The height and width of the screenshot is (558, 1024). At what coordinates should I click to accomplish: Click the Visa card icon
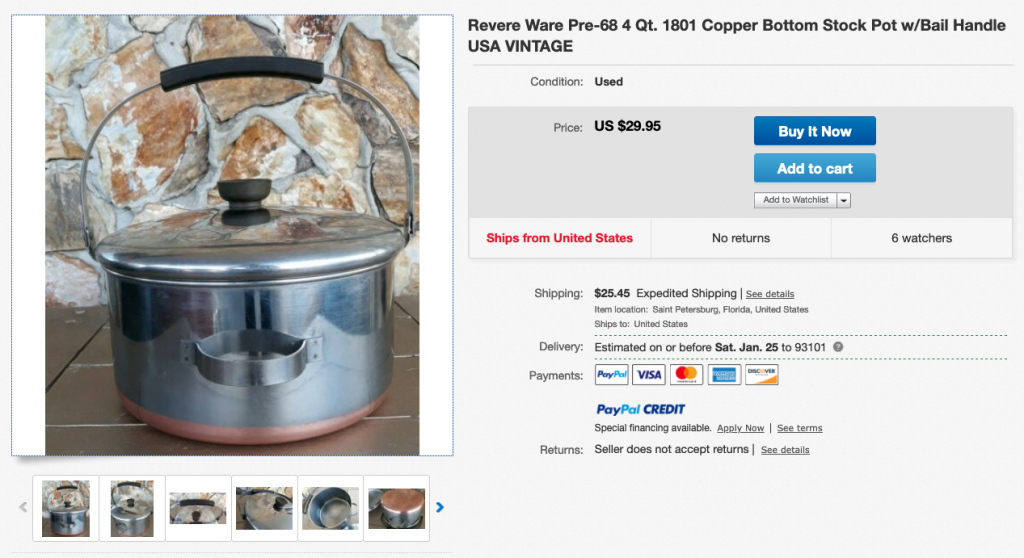649,374
